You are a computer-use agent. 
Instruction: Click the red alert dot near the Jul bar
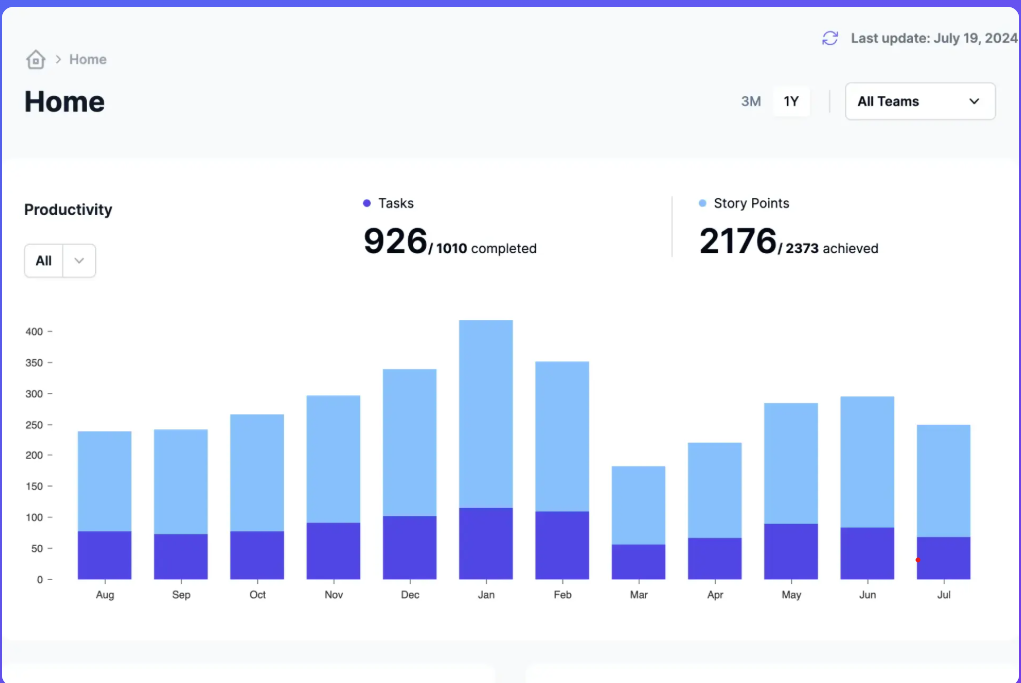click(x=918, y=560)
